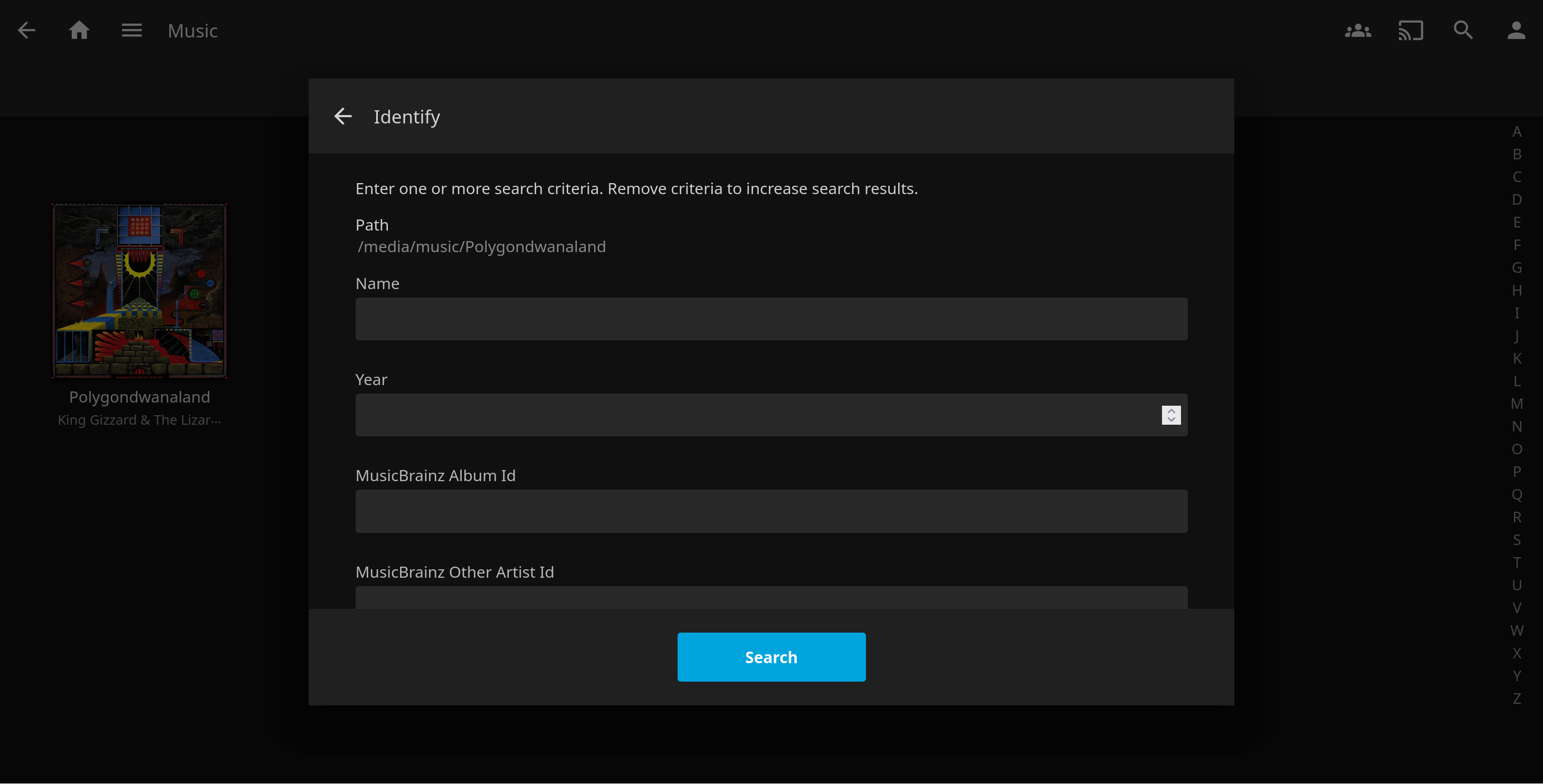Click the Polygondwanaland album title link
The width and height of the screenshot is (1543, 784).
(139, 397)
